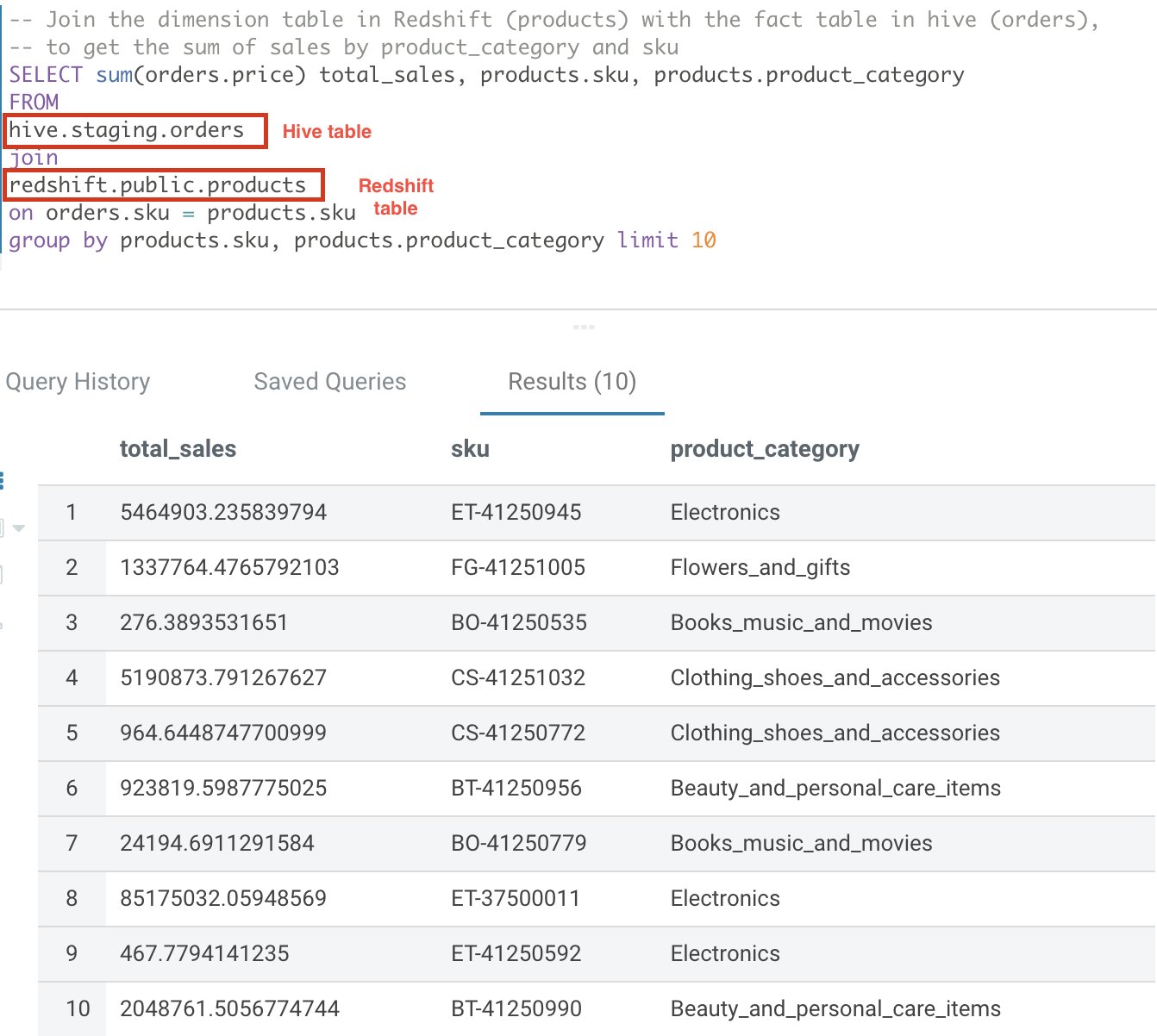Select total_sales value 964.6448747700999

(223, 733)
